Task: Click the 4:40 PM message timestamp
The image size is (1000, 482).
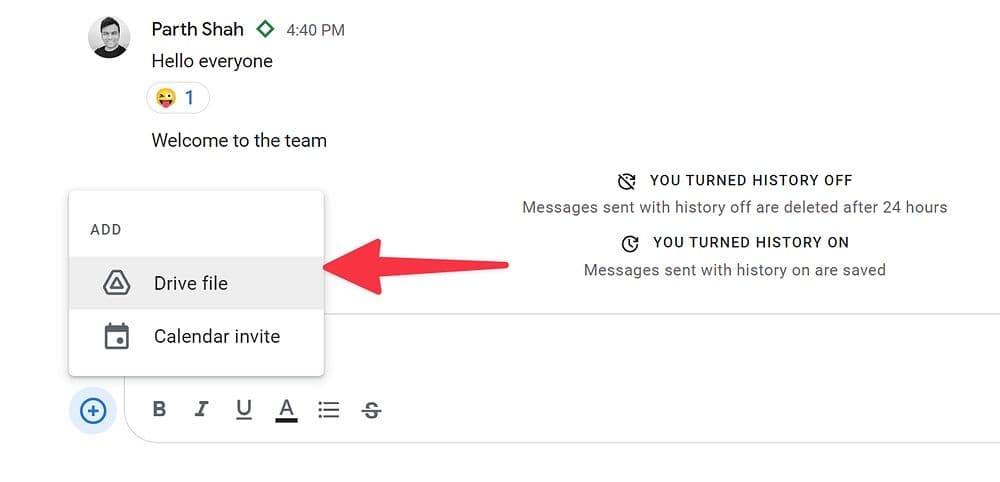Action: coord(316,30)
